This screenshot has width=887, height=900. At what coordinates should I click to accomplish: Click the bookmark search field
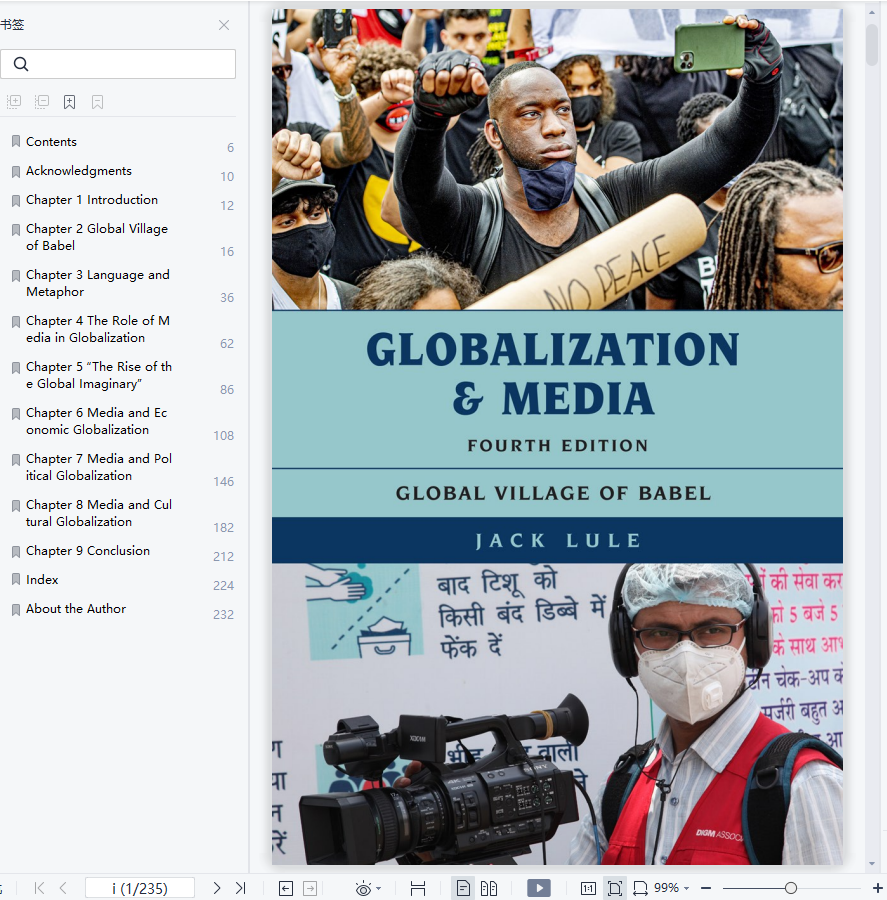(x=118, y=64)
